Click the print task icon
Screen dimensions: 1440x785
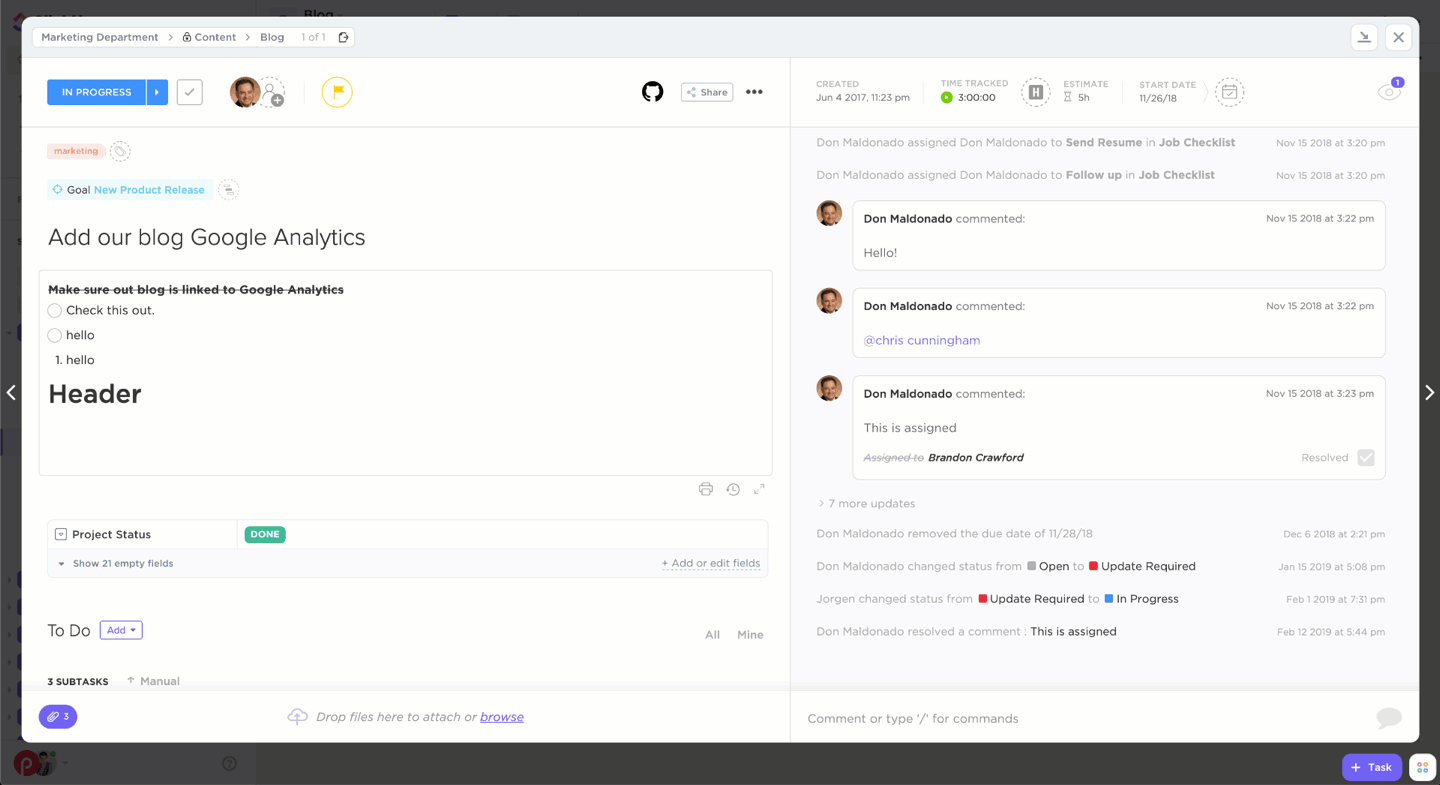(x=706, y=489)
